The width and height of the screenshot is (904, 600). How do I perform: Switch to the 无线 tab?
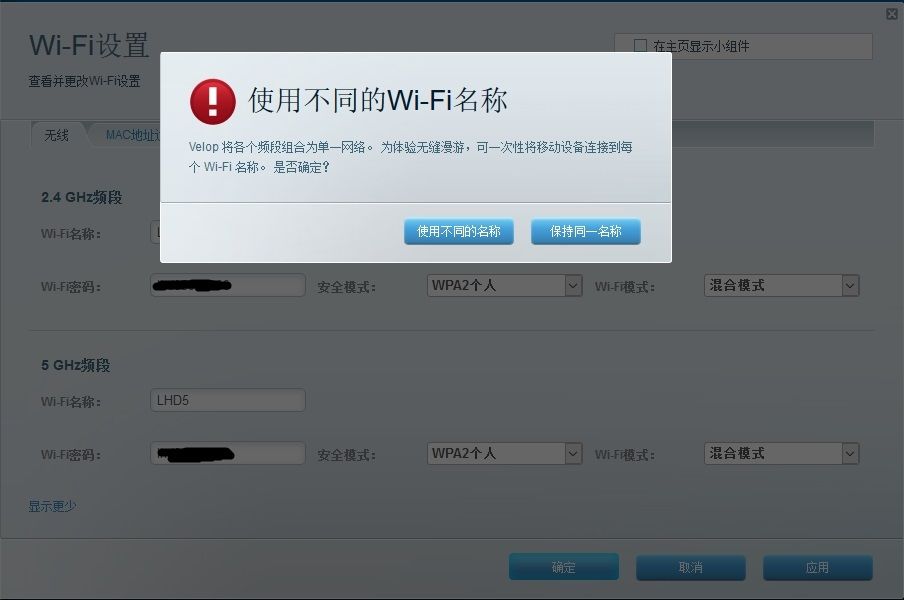pyautogui.click(x=56, y=135)
